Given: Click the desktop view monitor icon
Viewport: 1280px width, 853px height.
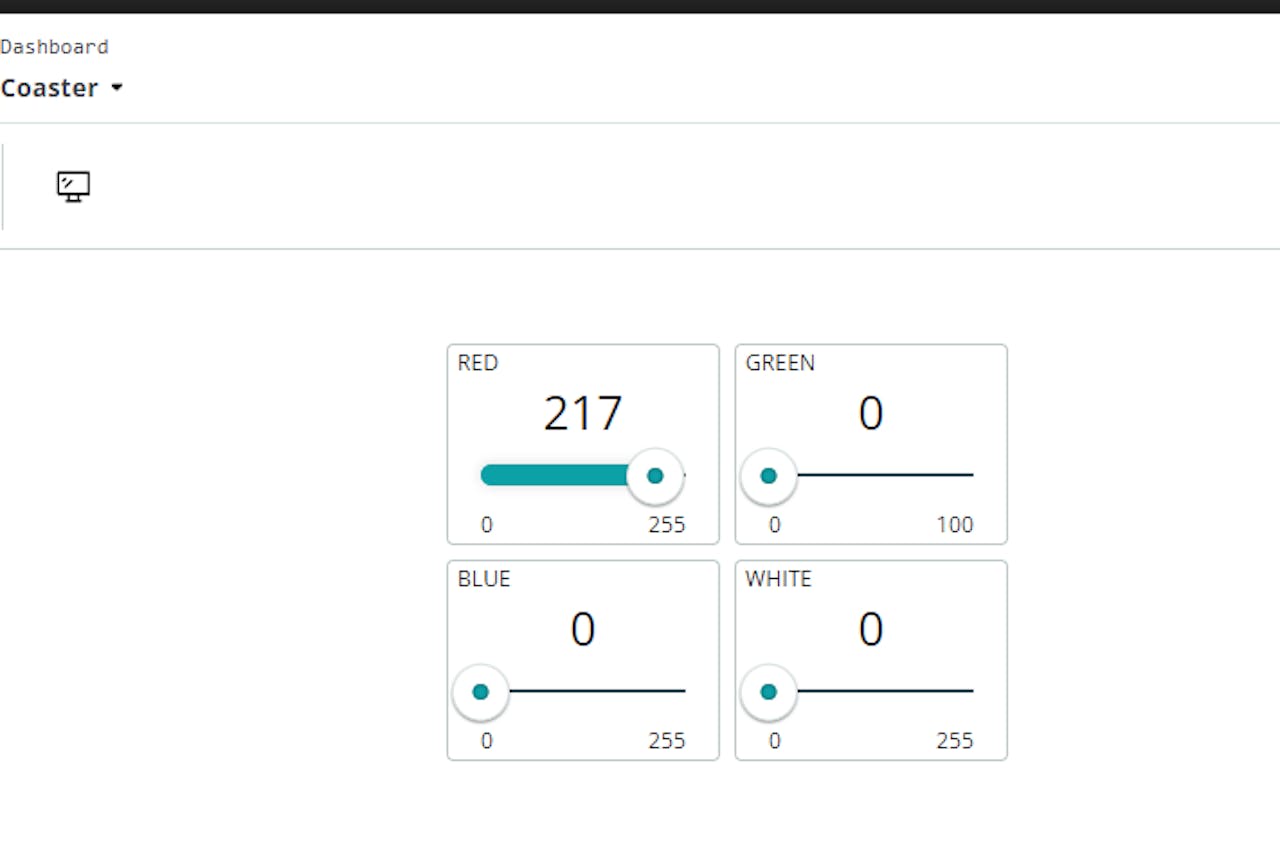Looking at the screenshot, I should pyautogui.click(x=73, y=186).
